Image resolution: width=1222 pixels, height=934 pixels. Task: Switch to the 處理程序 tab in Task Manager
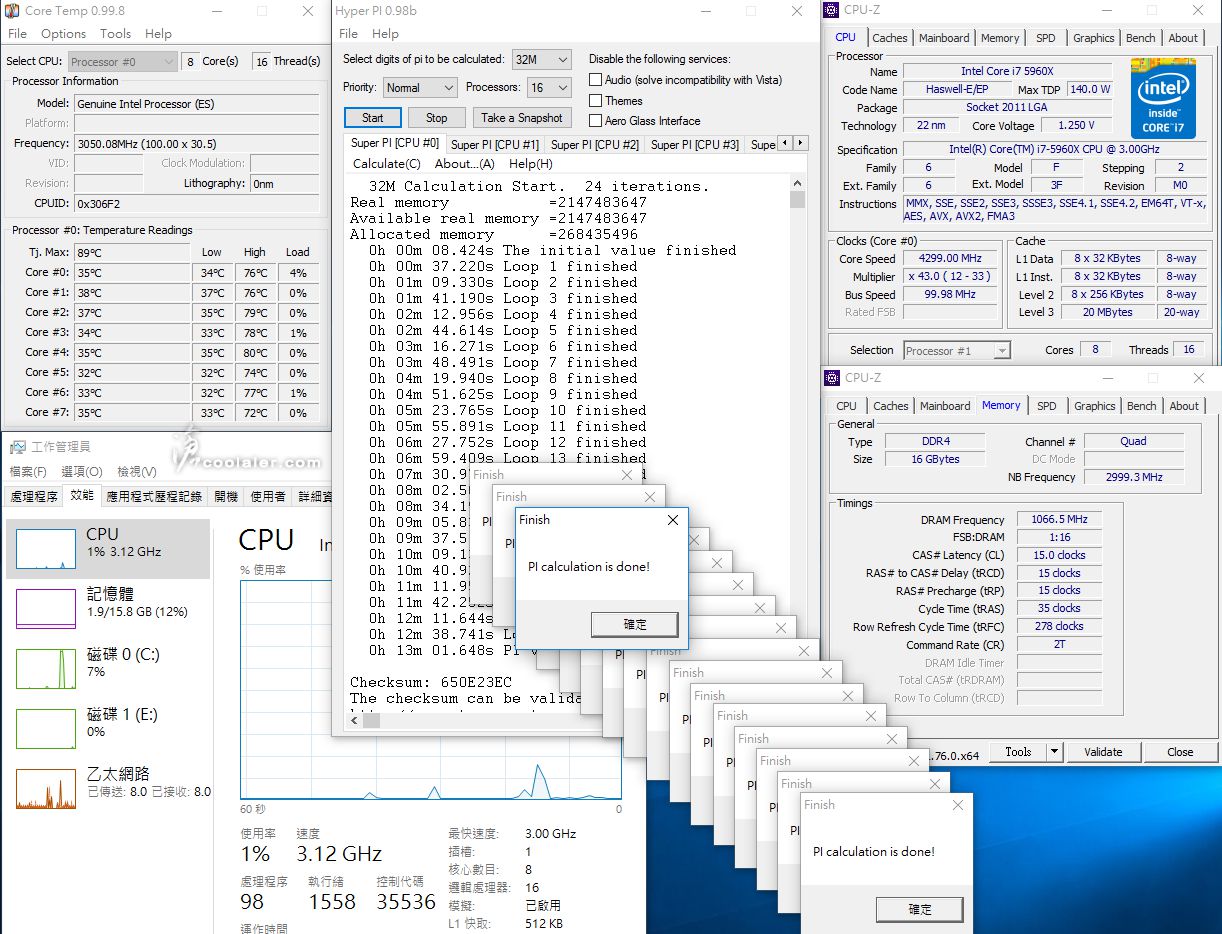point(34,496)
